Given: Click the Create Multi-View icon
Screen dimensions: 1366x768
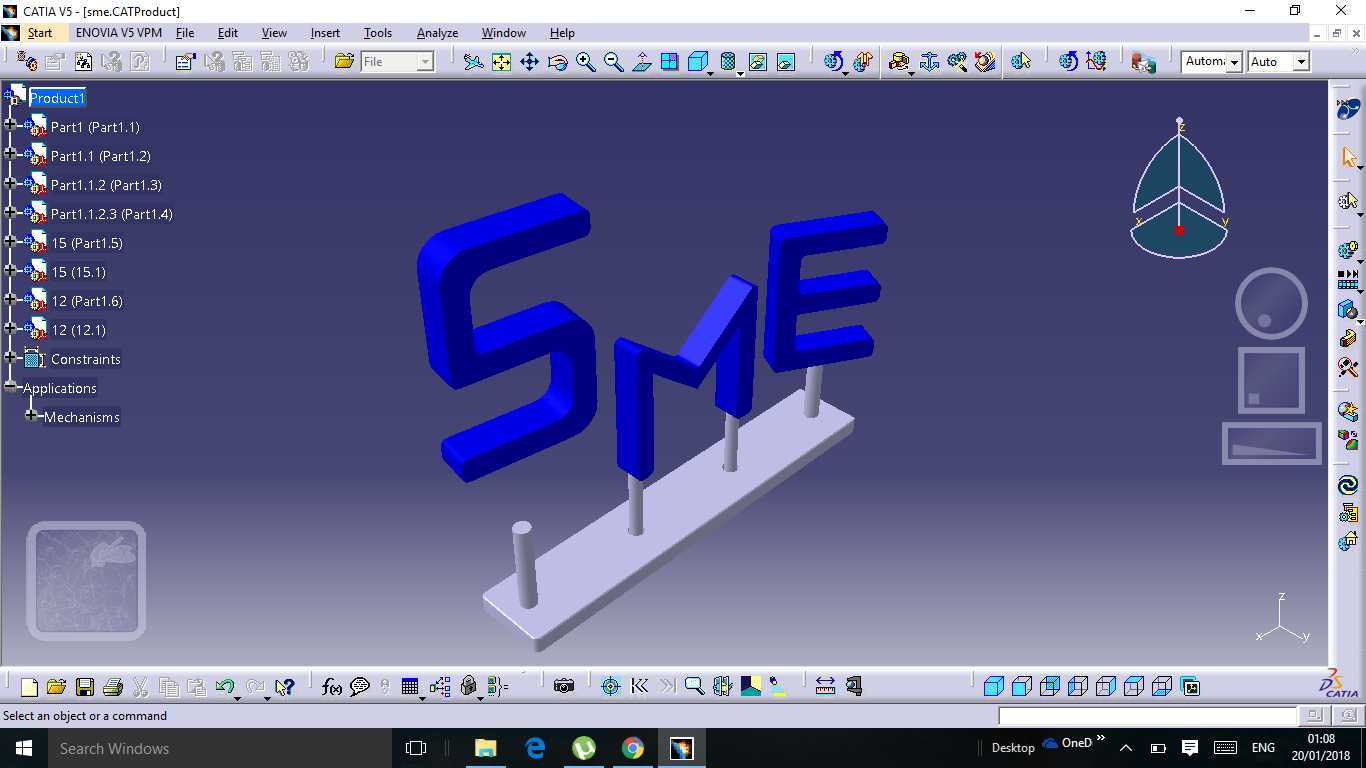Looking at the screenshot, I should tap(670, 62).
